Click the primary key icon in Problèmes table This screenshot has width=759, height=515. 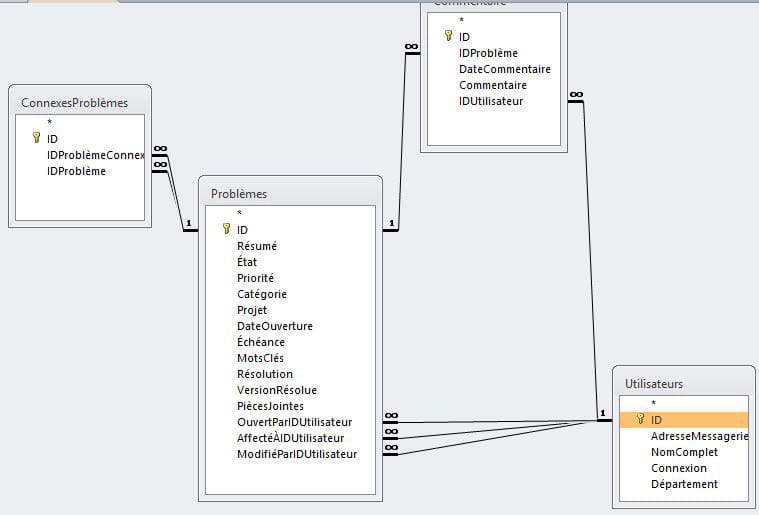click(226, 228)
